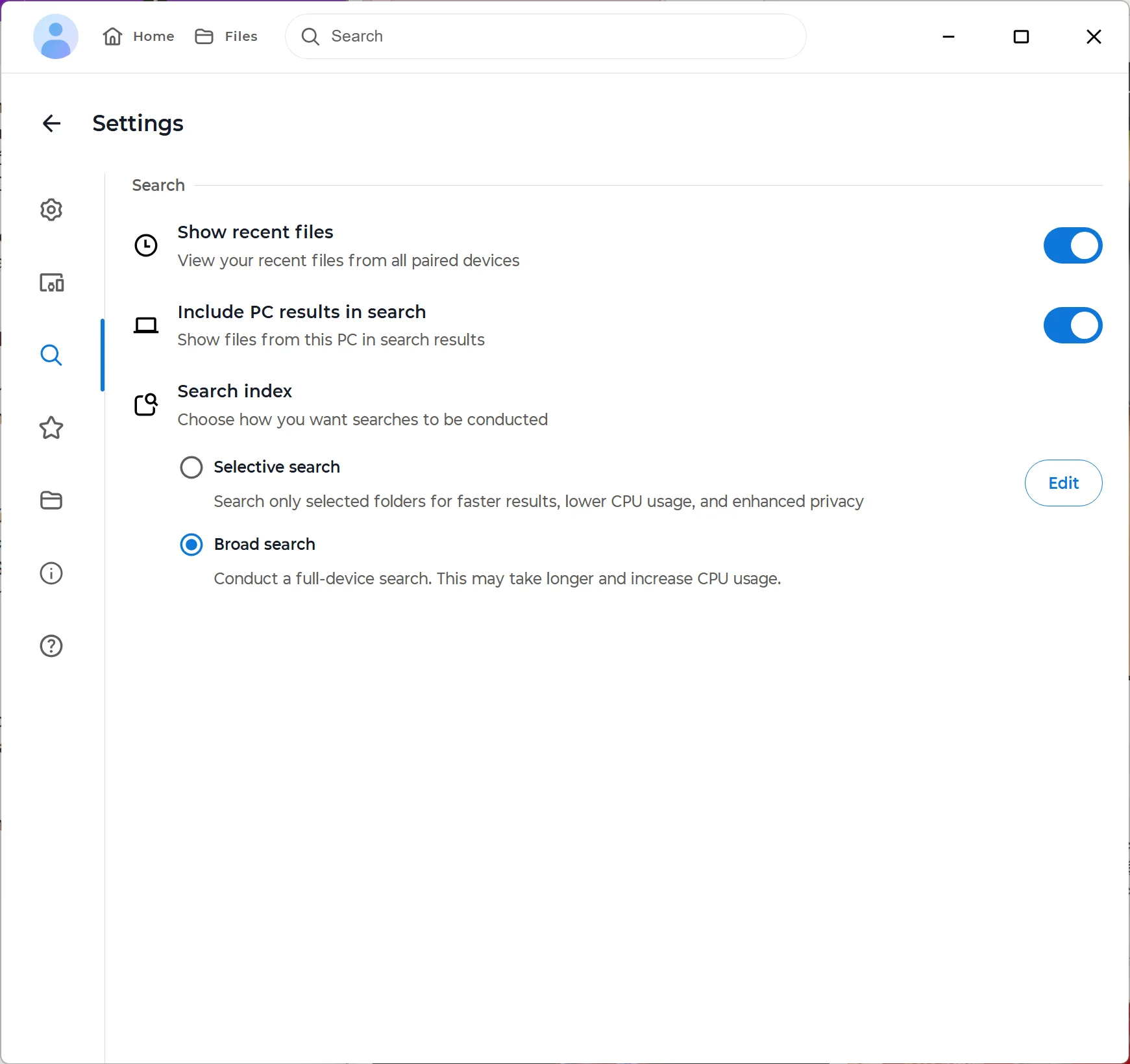Go back using the arrow beside Settings

pyautogui.click(x=51, y=123)
